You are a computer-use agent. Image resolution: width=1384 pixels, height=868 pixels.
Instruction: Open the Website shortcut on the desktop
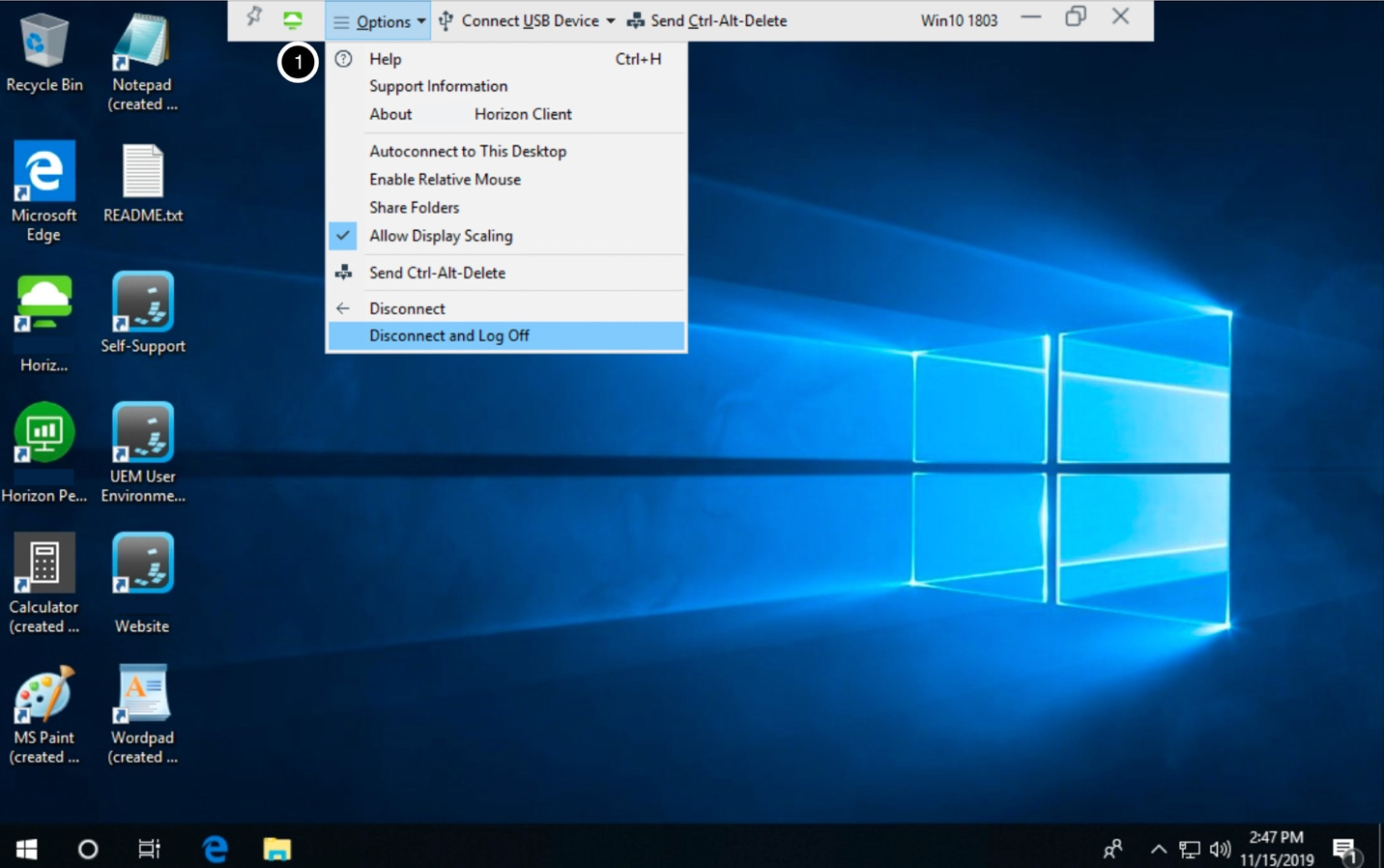[141, 564]
